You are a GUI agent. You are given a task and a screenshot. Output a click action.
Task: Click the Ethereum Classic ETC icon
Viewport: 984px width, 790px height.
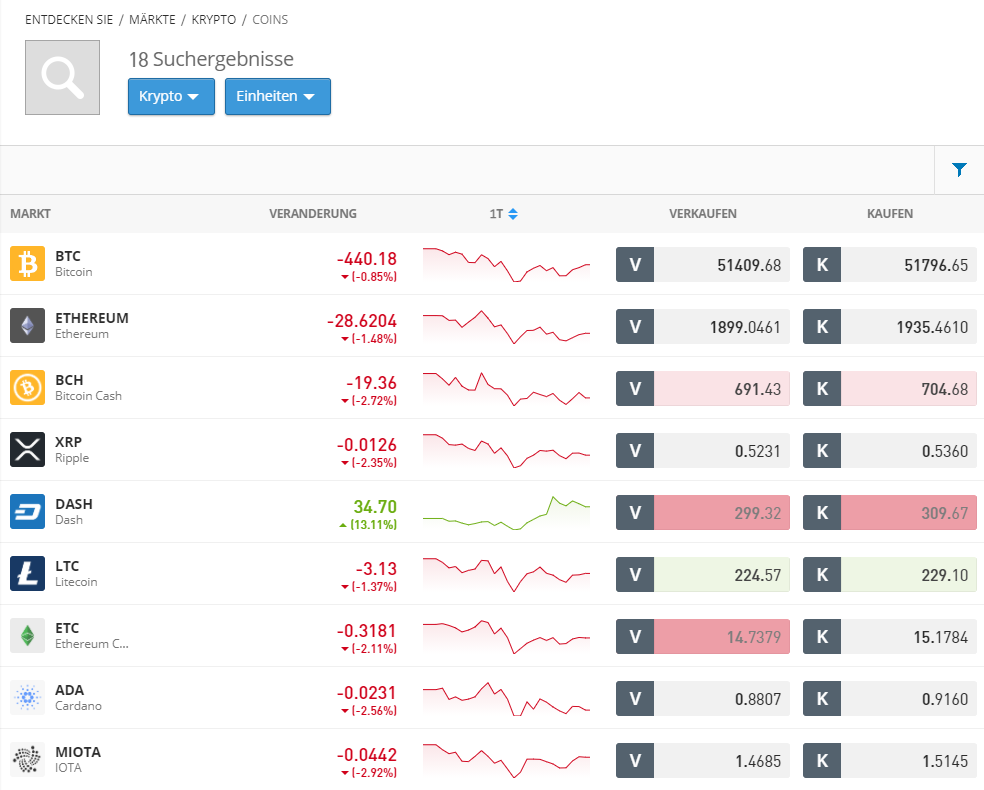point(28,636)
